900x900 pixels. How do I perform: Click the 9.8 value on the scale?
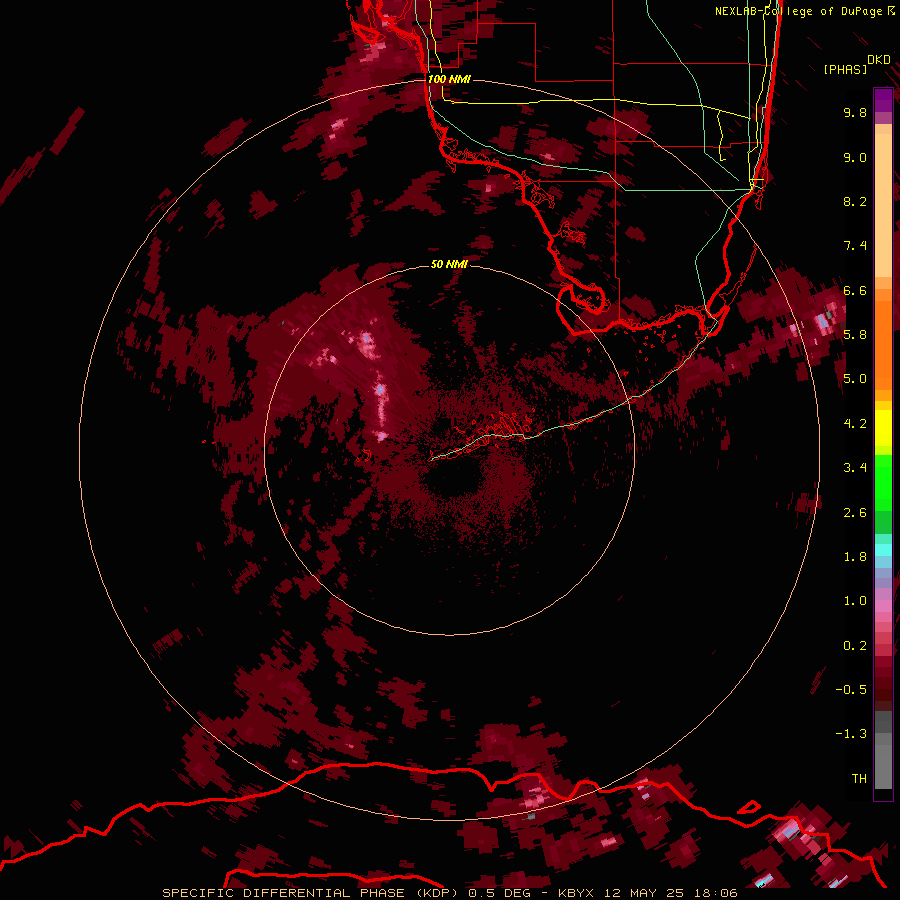855,112
